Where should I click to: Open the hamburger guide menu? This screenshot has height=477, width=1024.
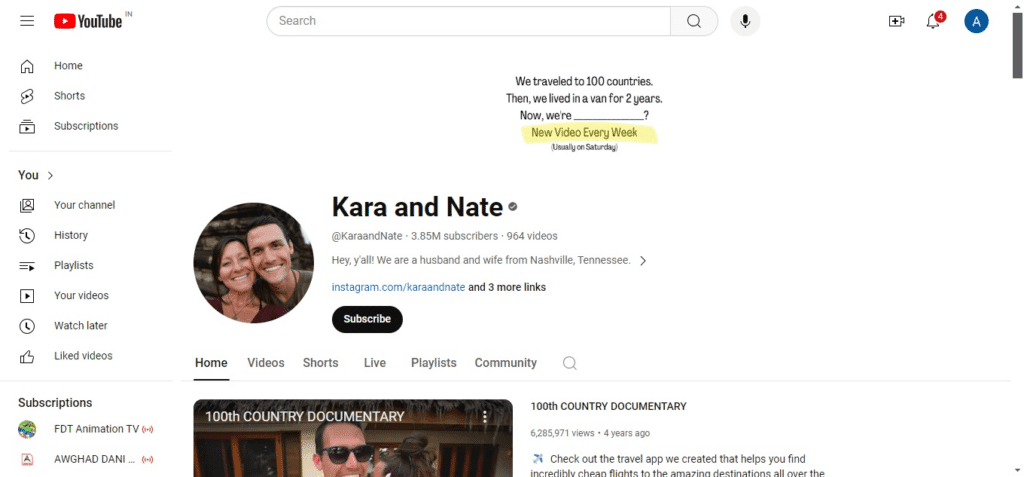tap(27, 21)
